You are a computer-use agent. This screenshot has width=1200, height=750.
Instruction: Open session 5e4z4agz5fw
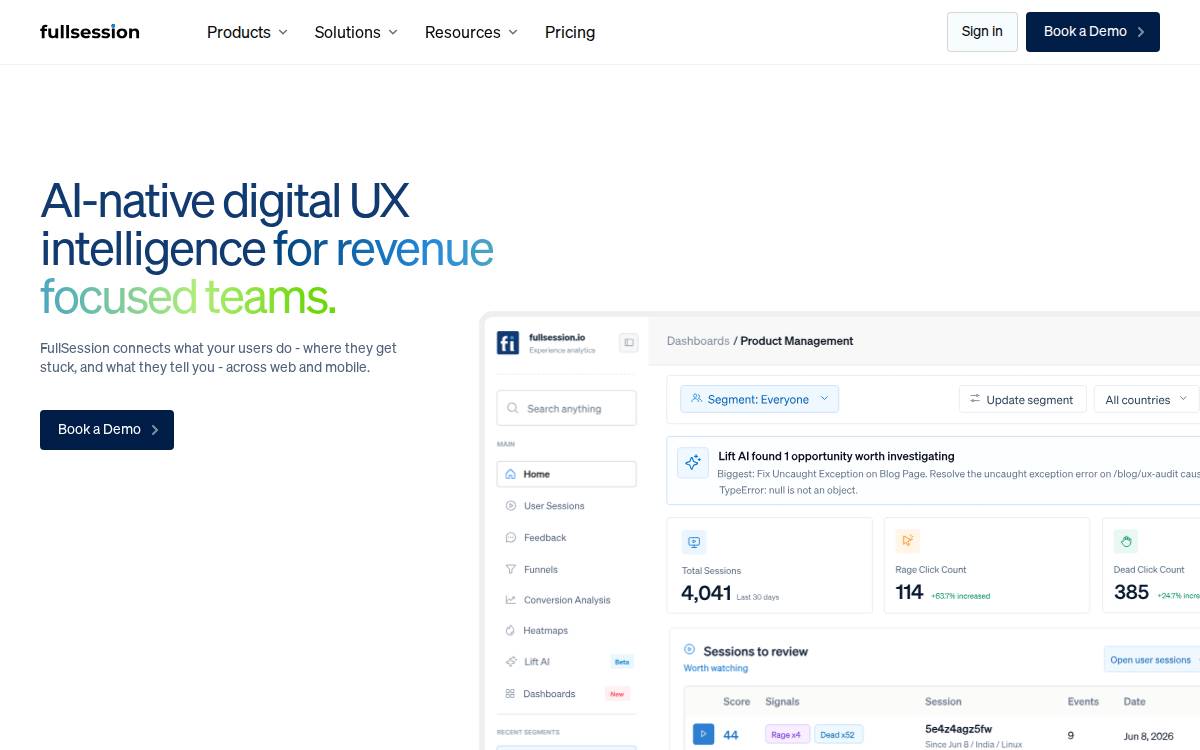[x=959, y=728]
